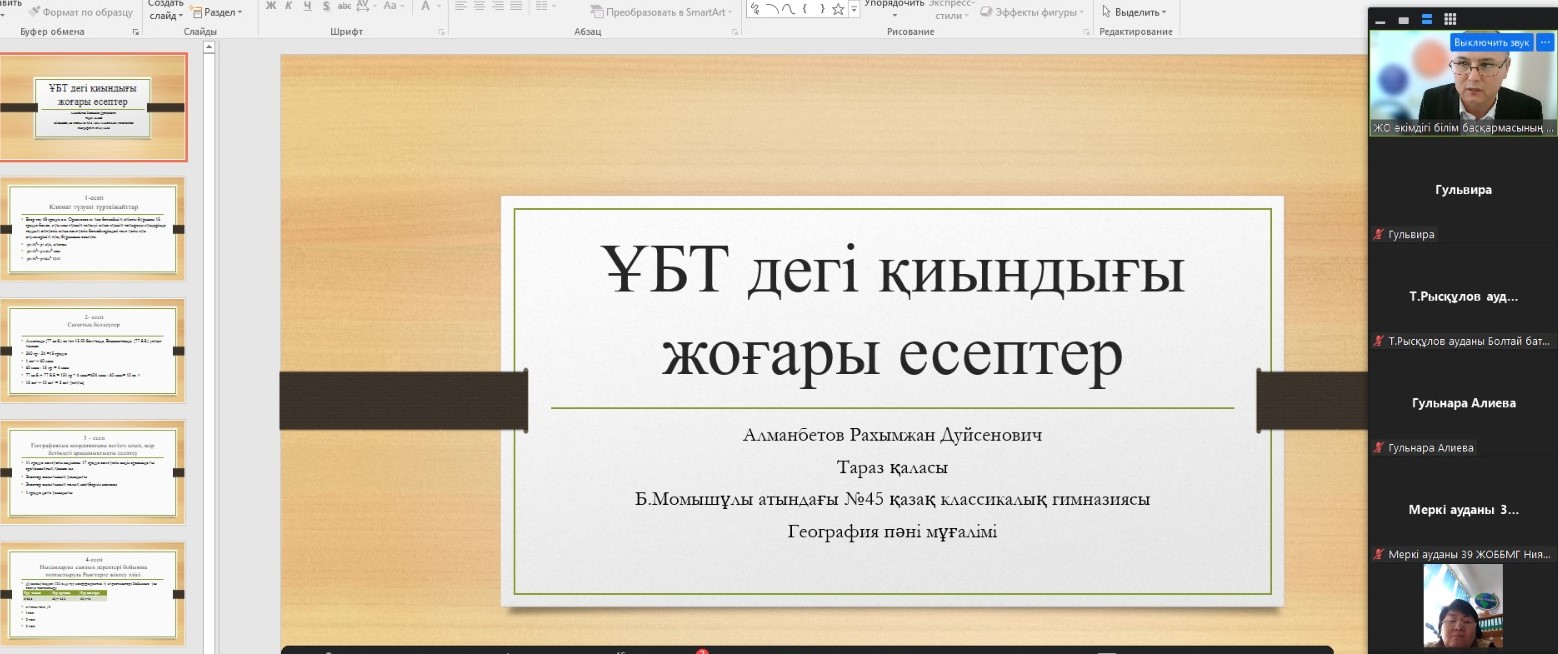This screenshot has height=654, width=1558.
Task: Select the Гульнара Алиева participant tile
Action: (1463, 403)
